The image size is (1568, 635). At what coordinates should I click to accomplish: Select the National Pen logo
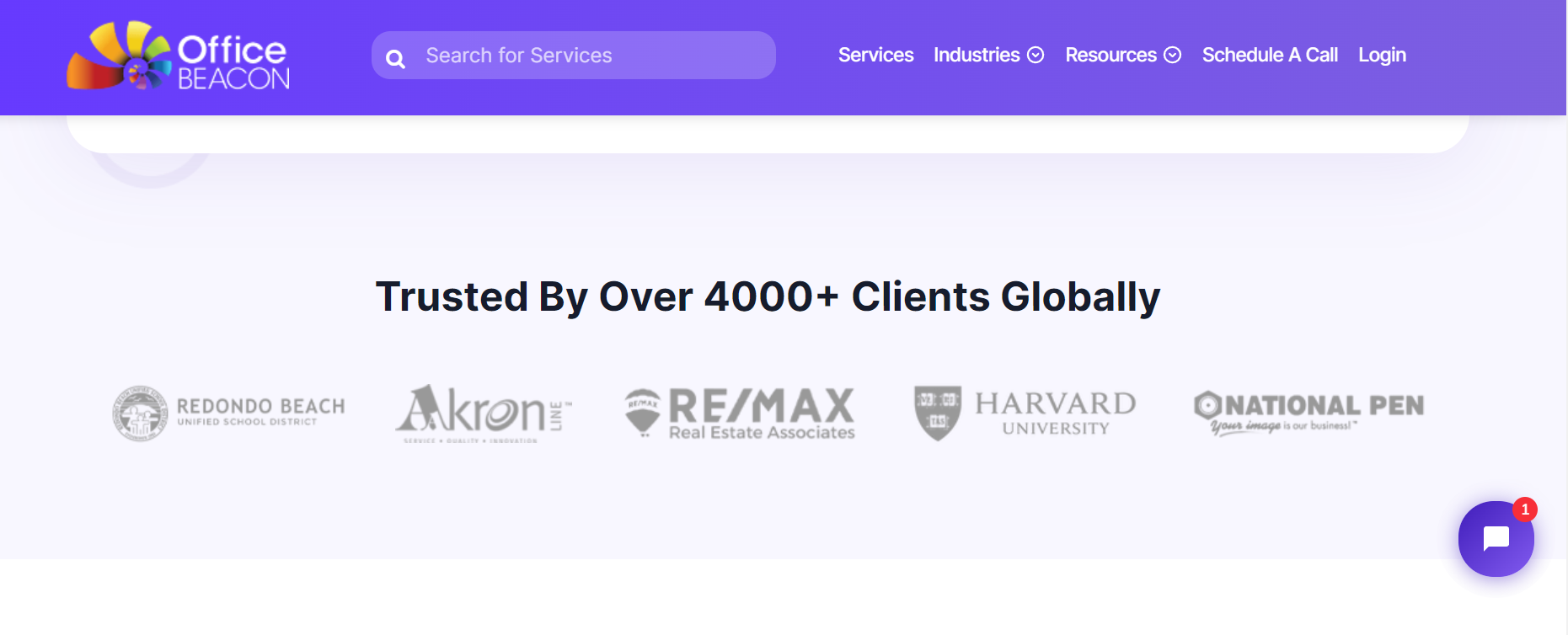pos(1308,414)
